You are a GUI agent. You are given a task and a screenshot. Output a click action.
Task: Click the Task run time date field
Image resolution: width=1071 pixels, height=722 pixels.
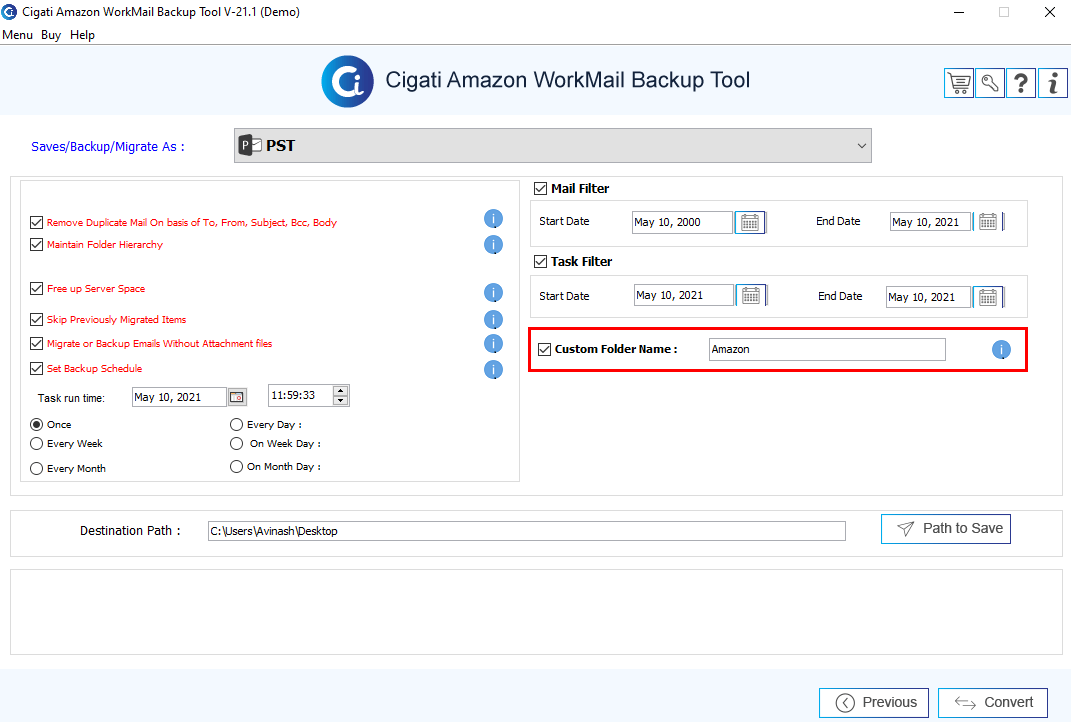point(179,398)
